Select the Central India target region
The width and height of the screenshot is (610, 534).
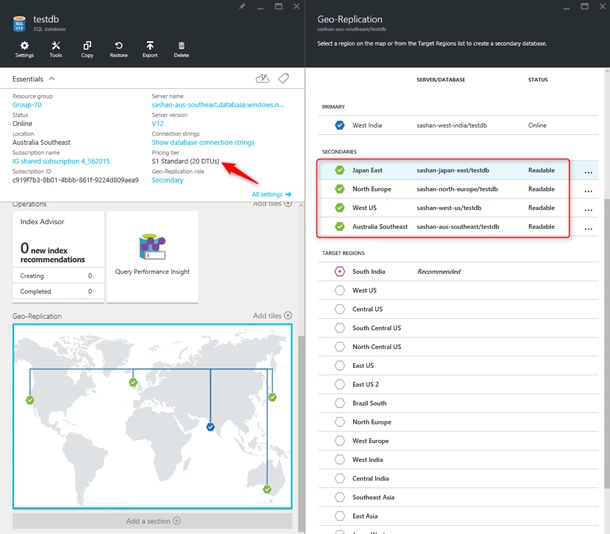pos(458,478)
